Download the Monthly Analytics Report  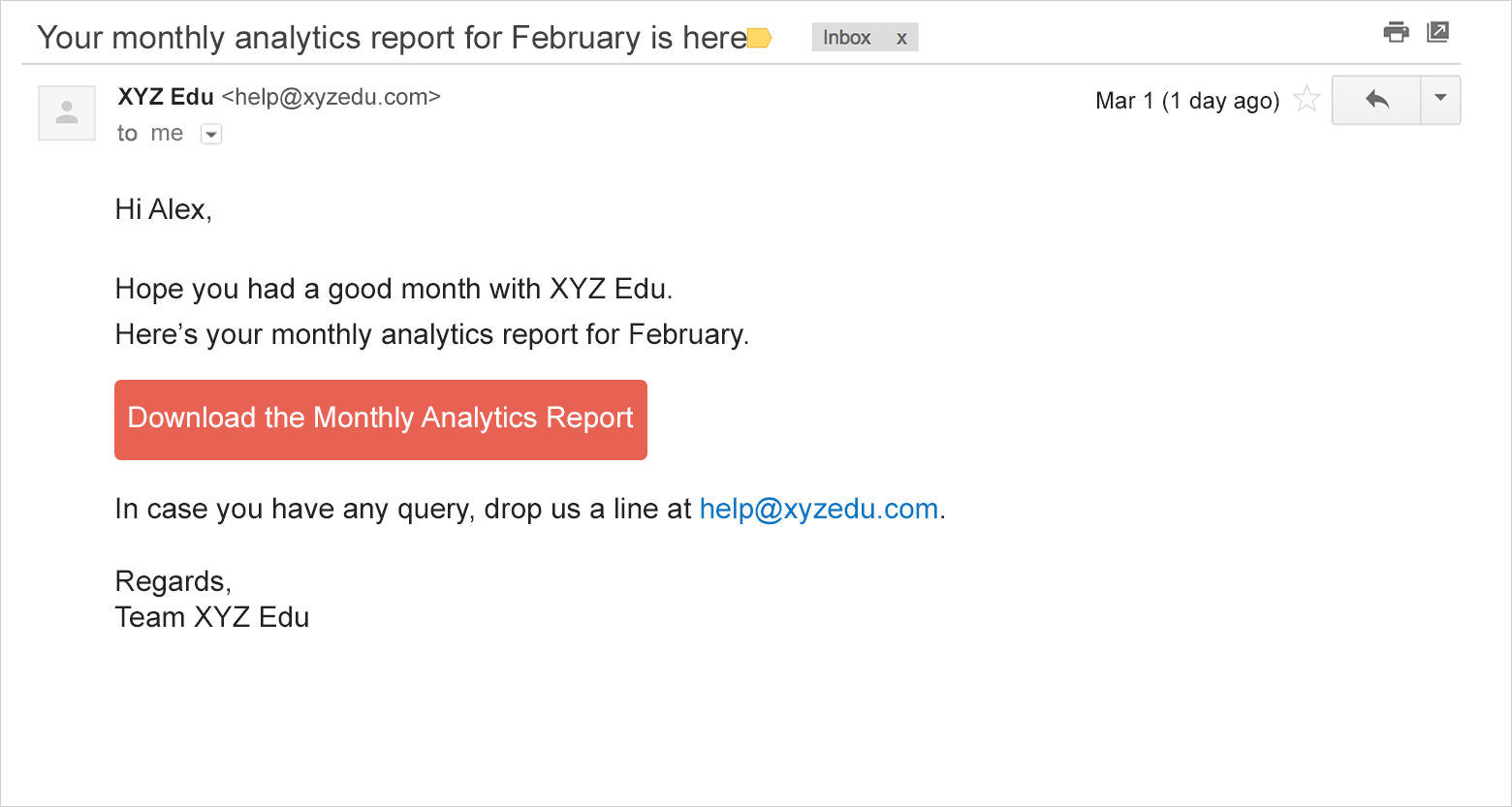[381, 419]
